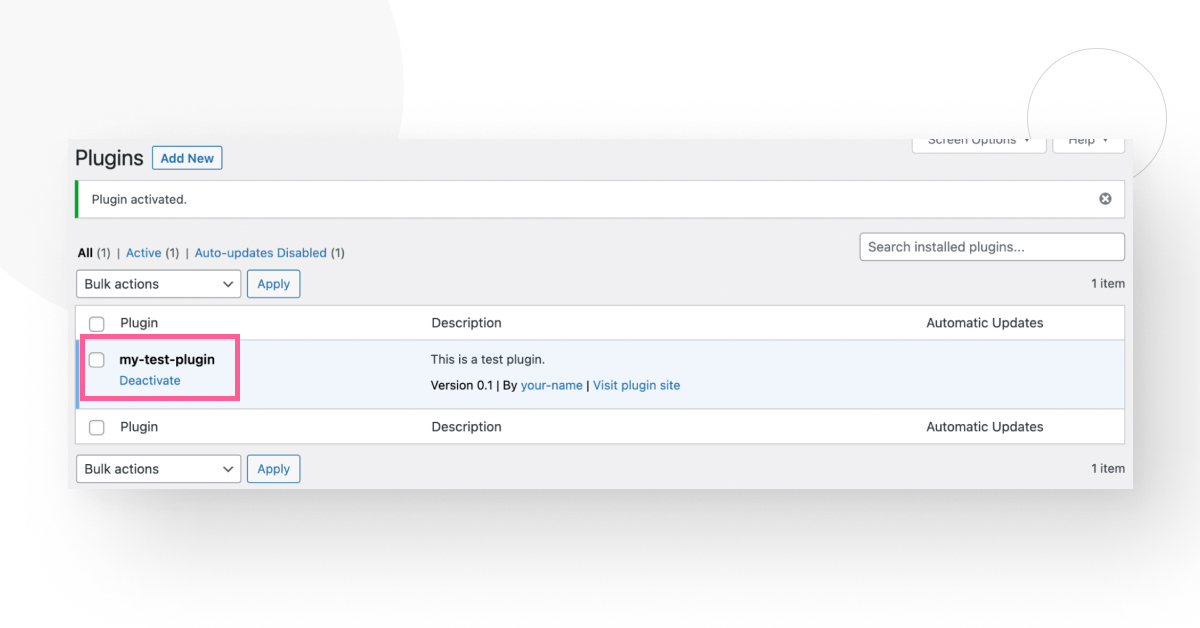Open the Screen Options panel
Image resolution: width=1200 pixels, height=628 pixels.
pyautogui.click(x=977, y=140)
